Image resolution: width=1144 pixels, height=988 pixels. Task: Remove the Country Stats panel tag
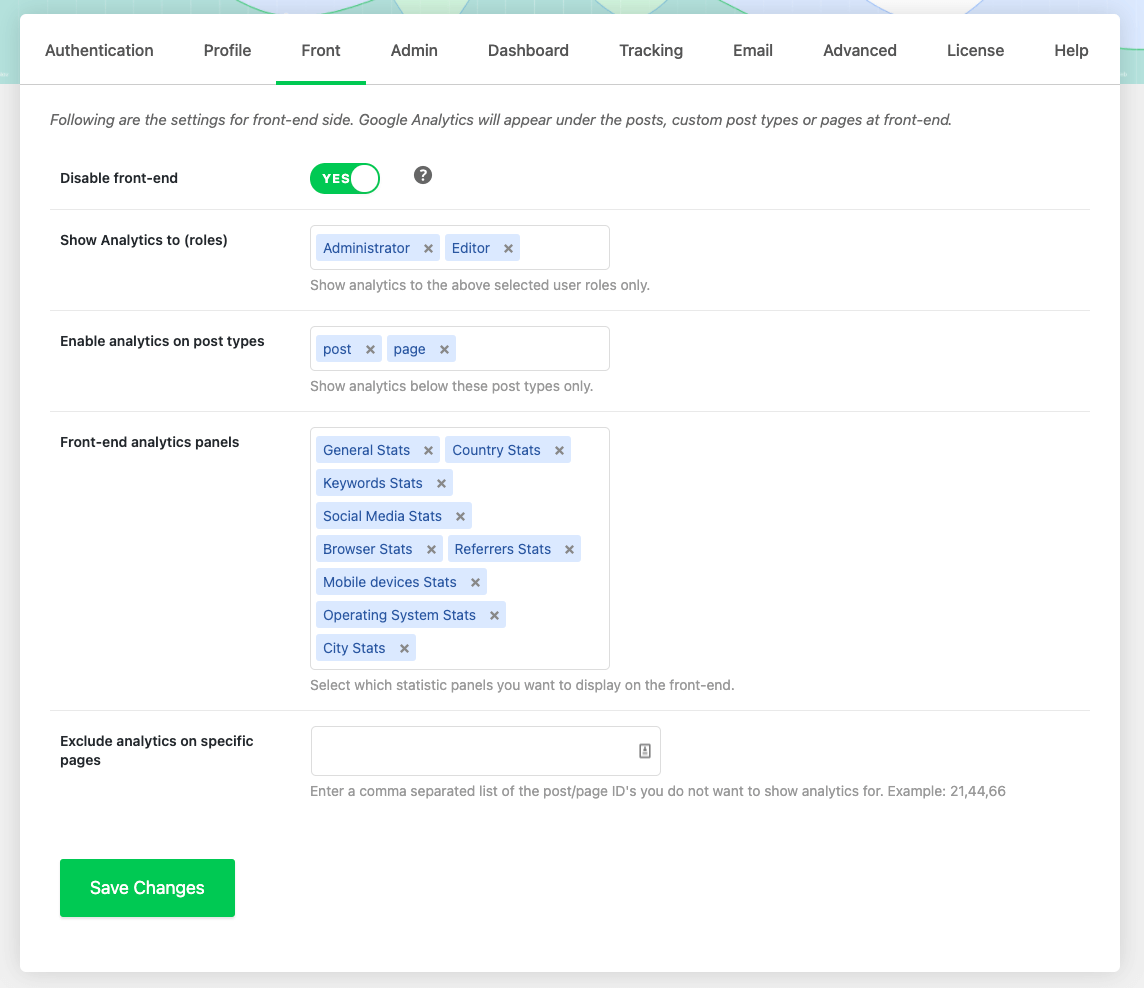point(559,451)
